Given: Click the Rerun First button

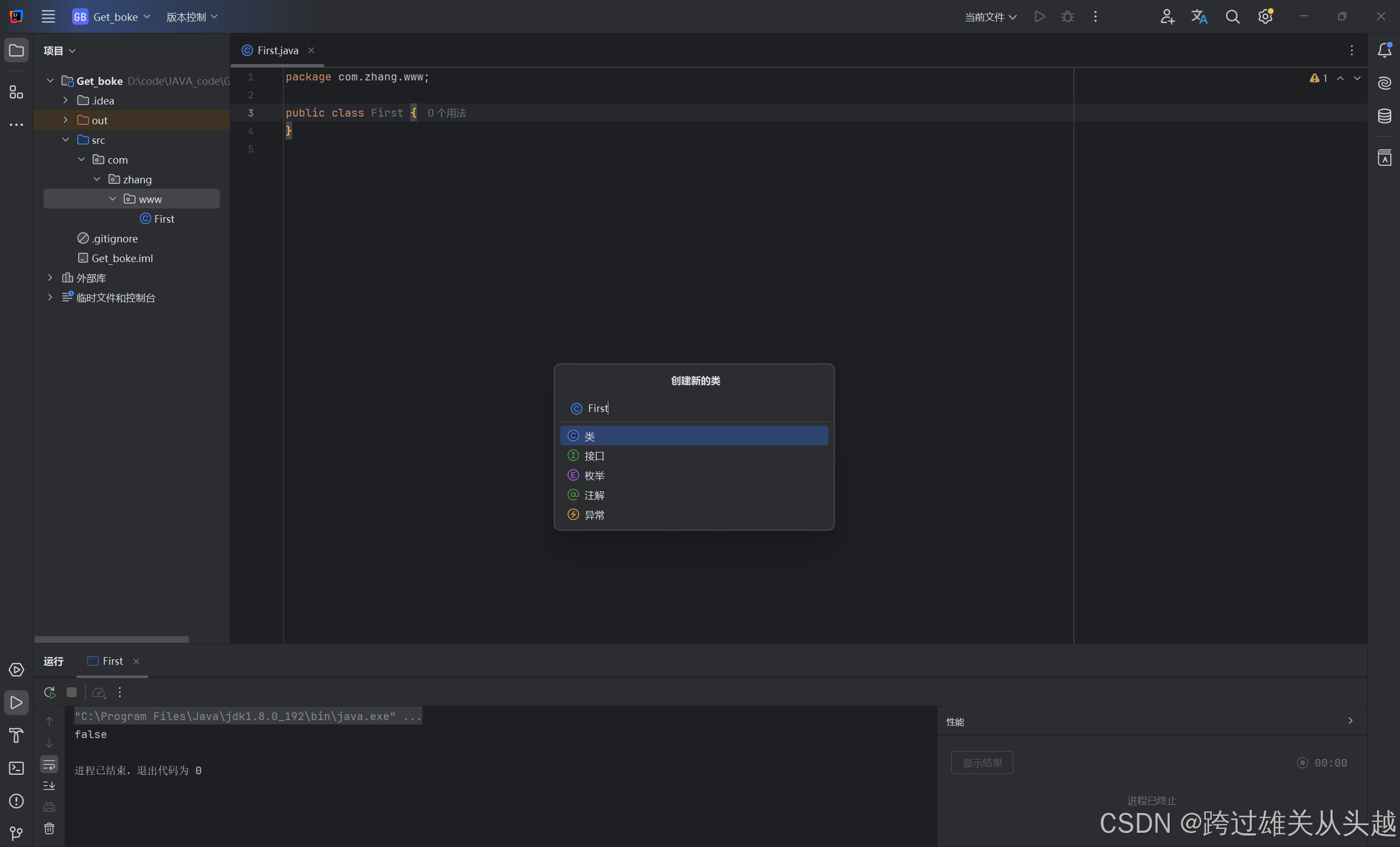Looking at the screenshot, I should click(49, 692).
